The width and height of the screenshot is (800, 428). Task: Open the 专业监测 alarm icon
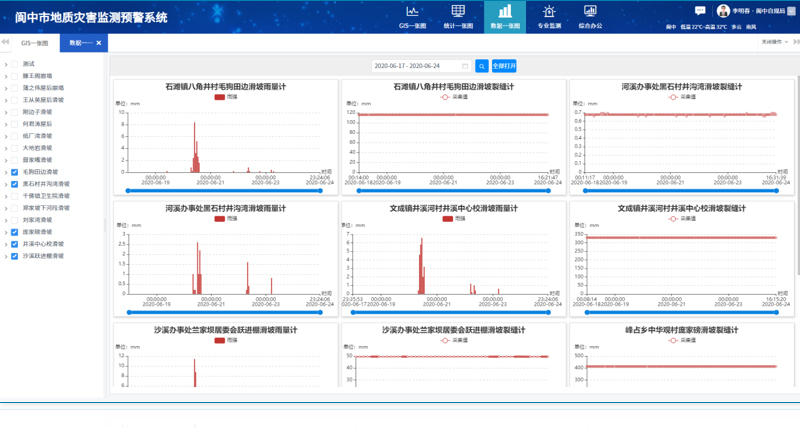pos(549,11)
